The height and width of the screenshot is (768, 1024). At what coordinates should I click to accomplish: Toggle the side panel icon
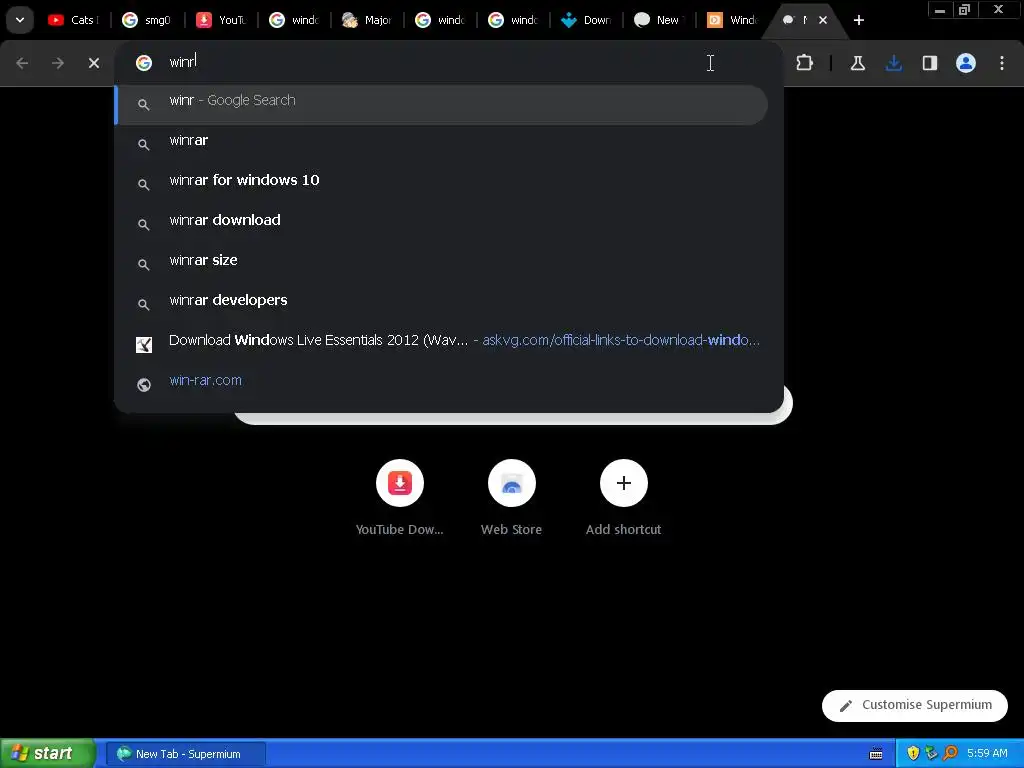coord(929,63)
